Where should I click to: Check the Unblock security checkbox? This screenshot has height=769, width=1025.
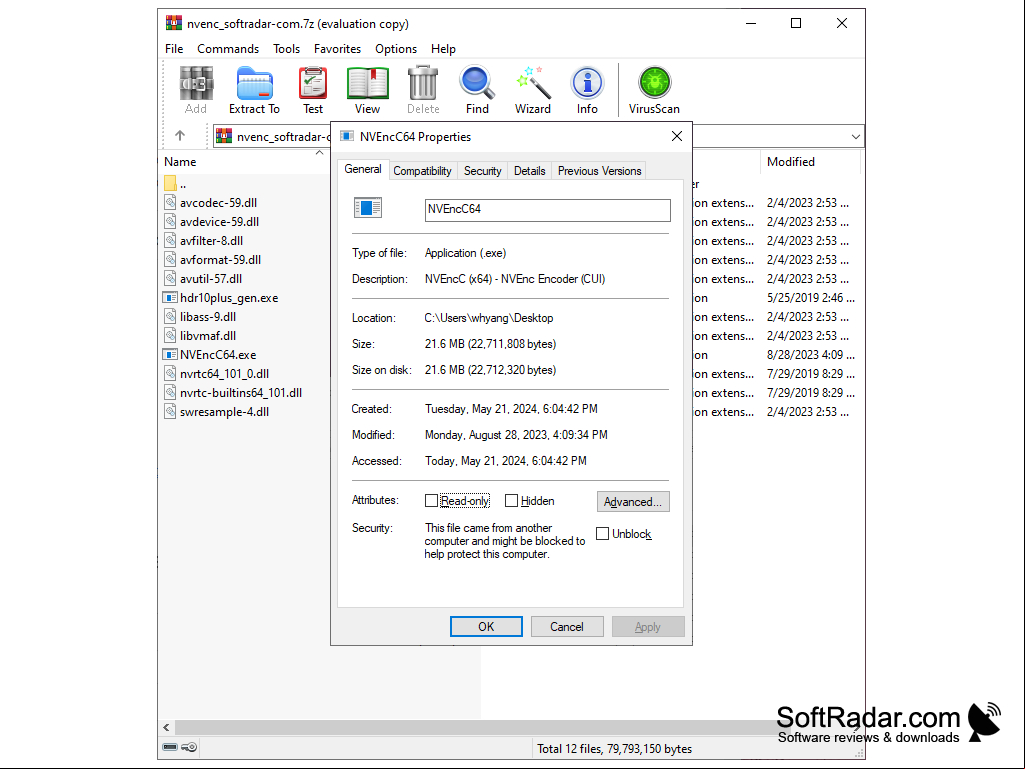[x=603, y=534]
